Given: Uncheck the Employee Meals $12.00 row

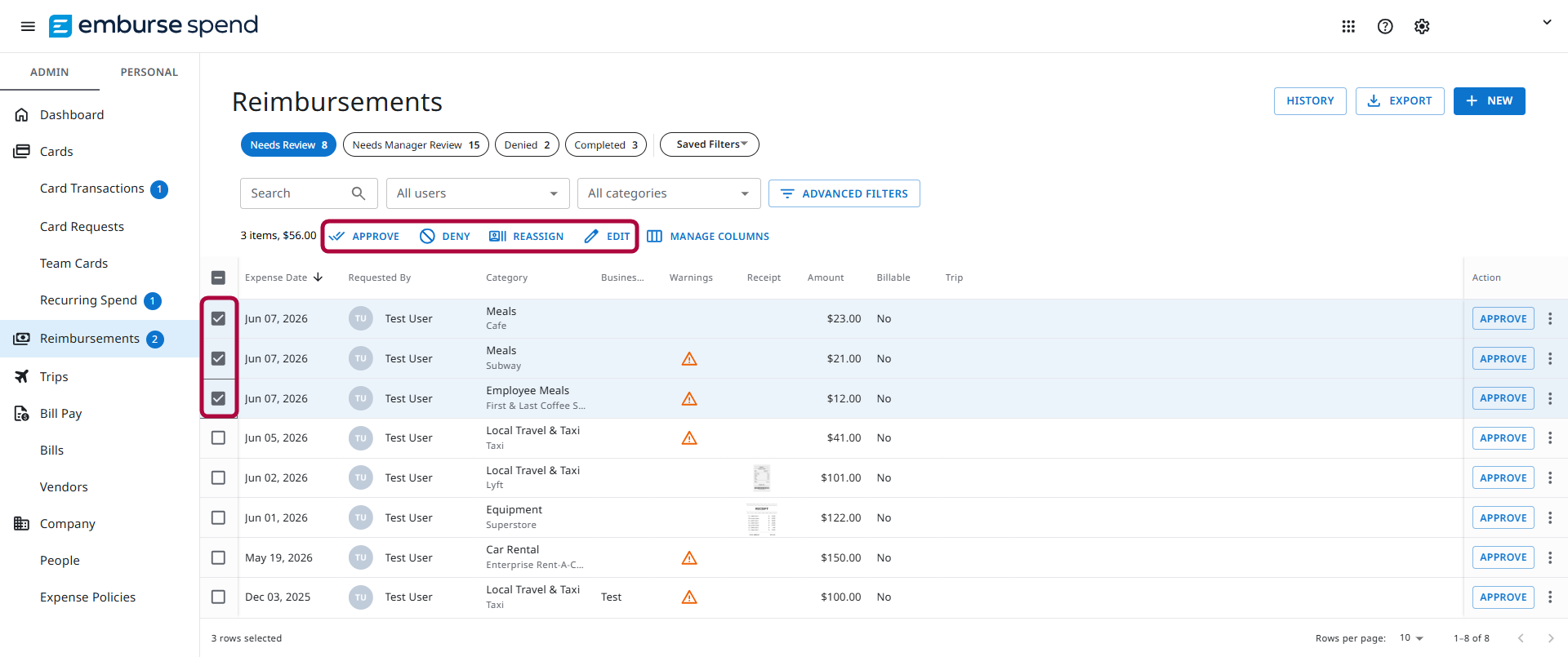Looking at the screenshot, I should (x=218, y=398).
